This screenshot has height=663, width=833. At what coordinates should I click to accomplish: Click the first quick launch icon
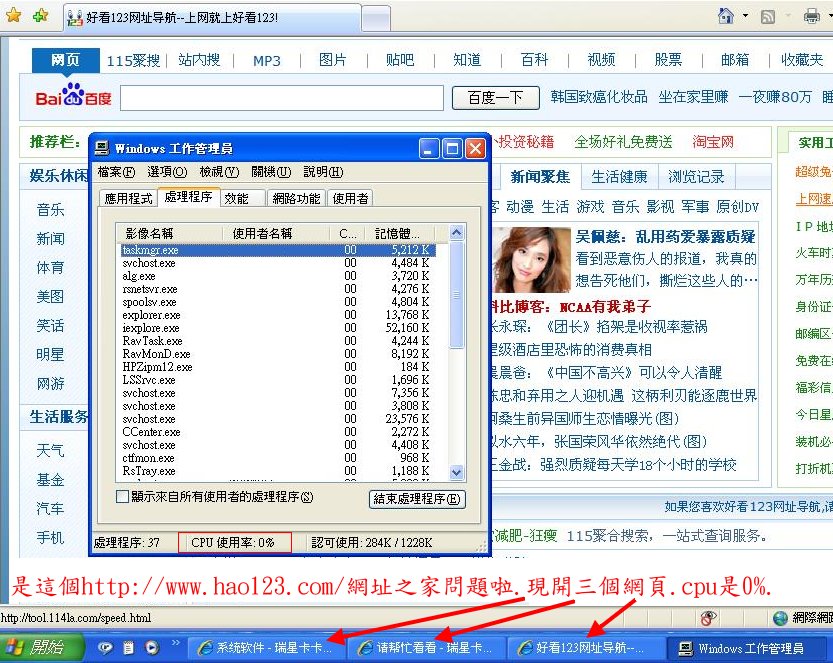105,648
